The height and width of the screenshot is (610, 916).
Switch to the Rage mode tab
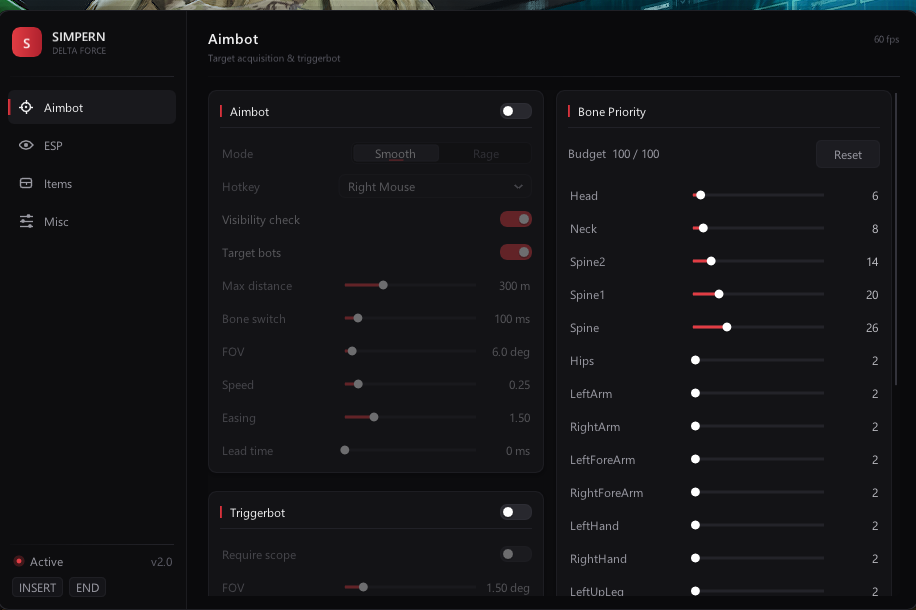pos(485,154)
